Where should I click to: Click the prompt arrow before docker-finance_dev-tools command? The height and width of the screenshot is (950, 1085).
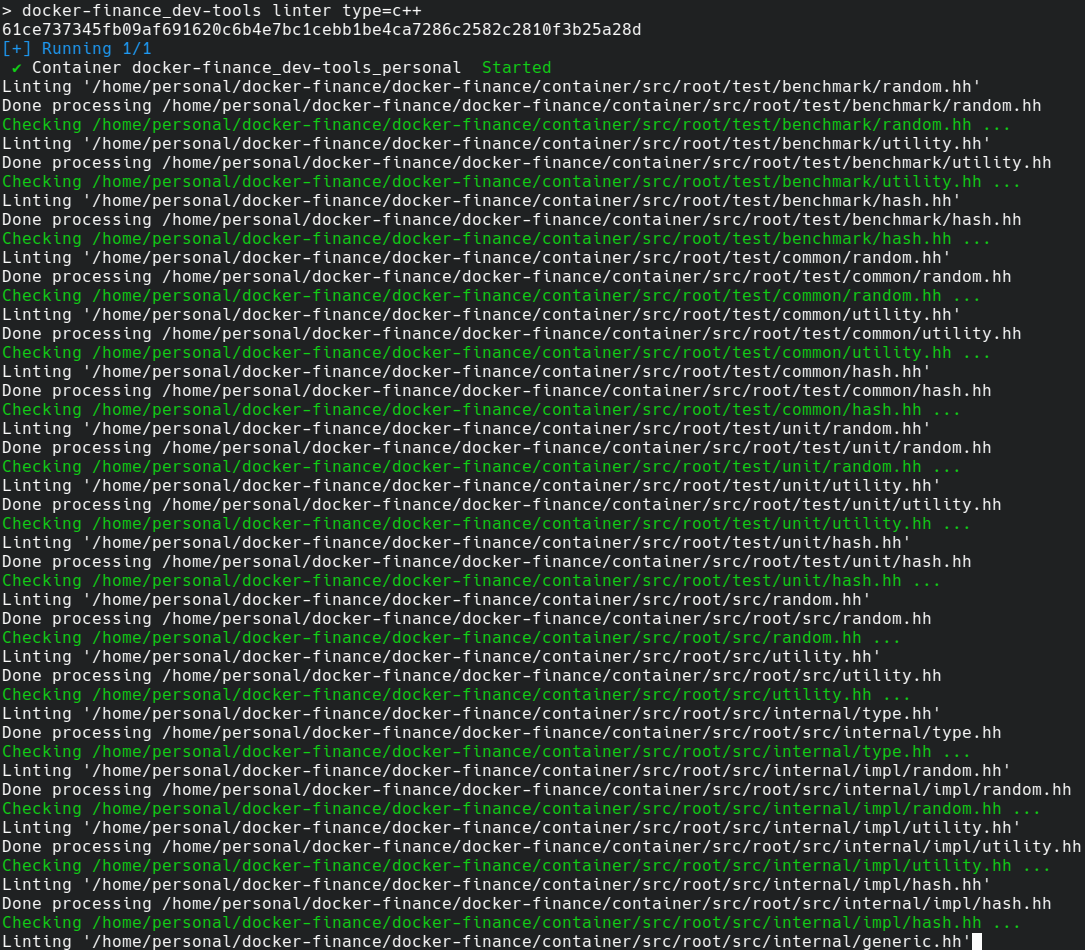click(x=7, y=11)
